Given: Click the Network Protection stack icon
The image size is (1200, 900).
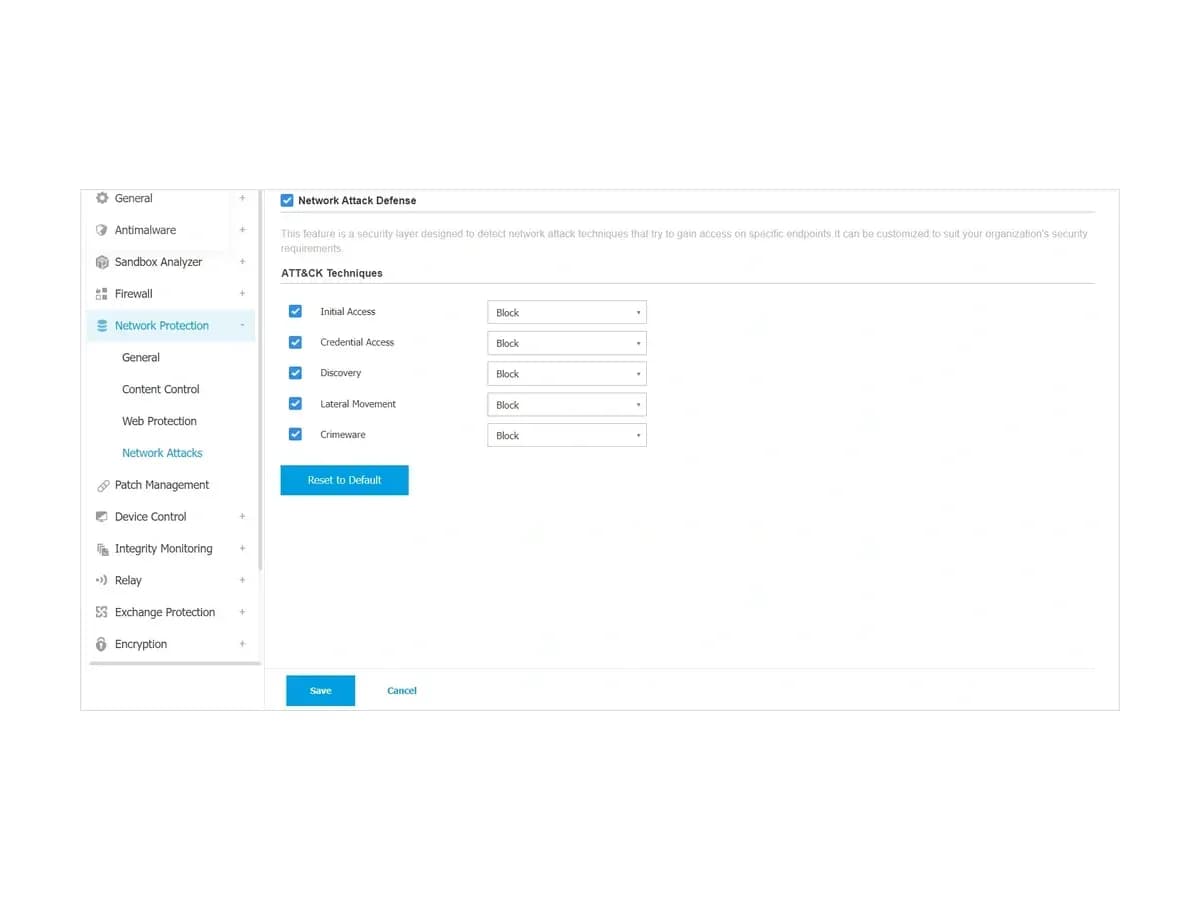Looking at the screenshot, I should 101,326.
